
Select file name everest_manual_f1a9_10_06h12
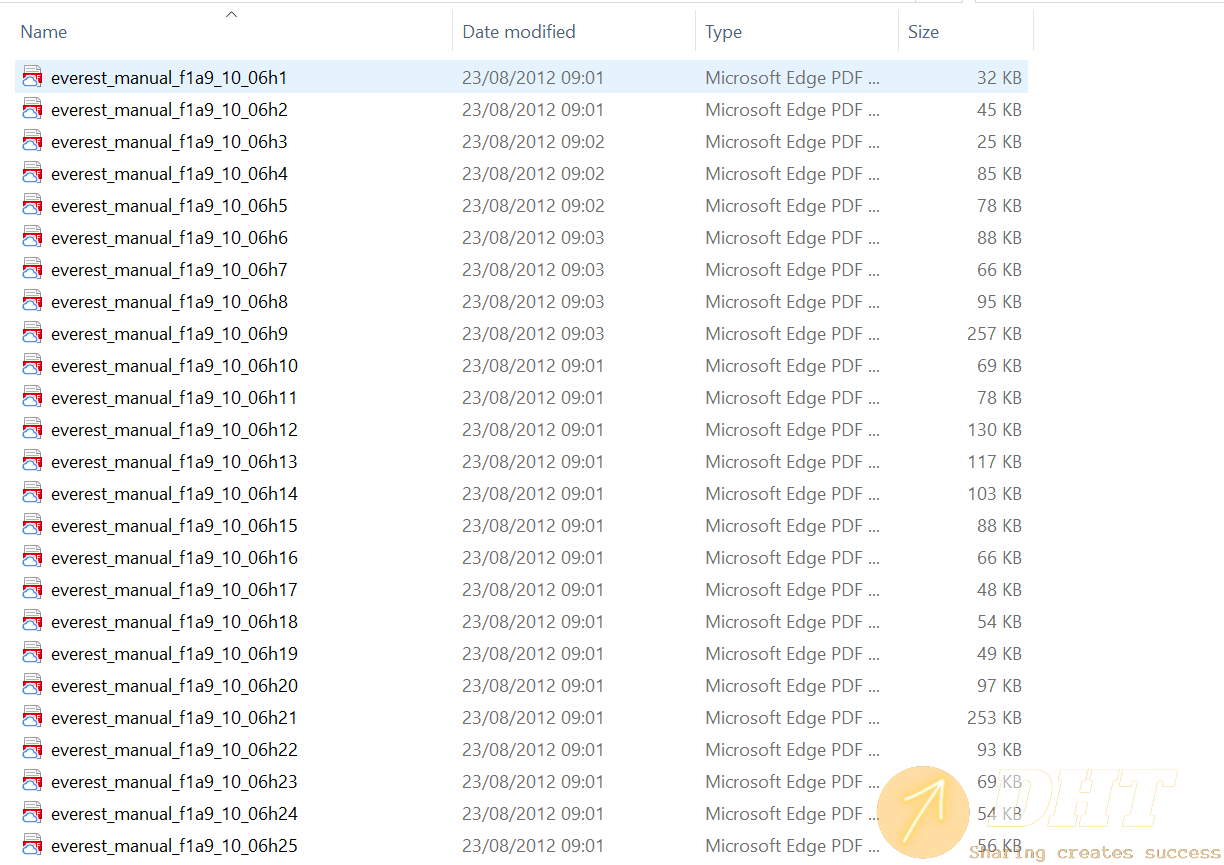click(174, 430)
